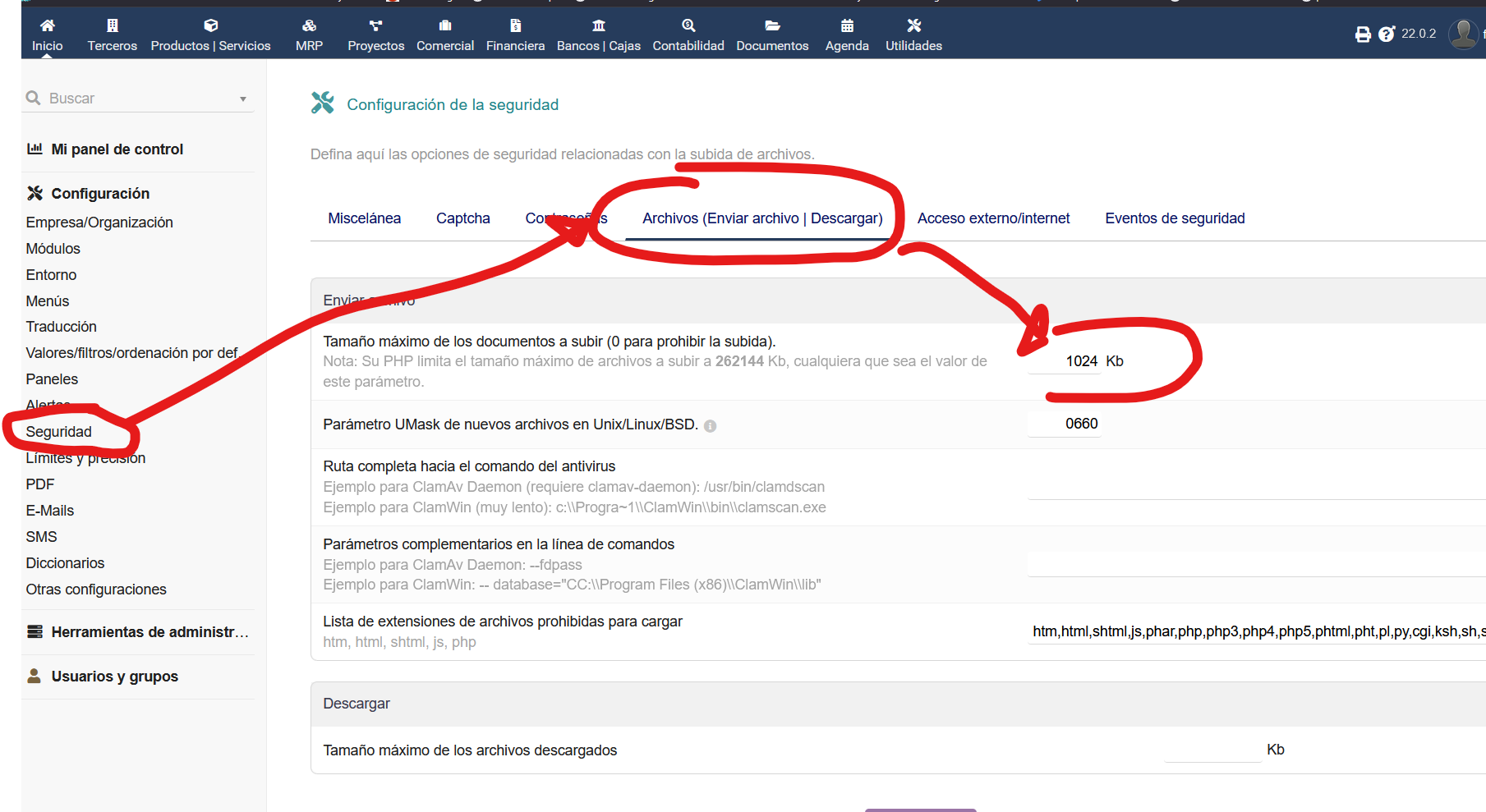Open the MRP module icon

coord(309,25)
